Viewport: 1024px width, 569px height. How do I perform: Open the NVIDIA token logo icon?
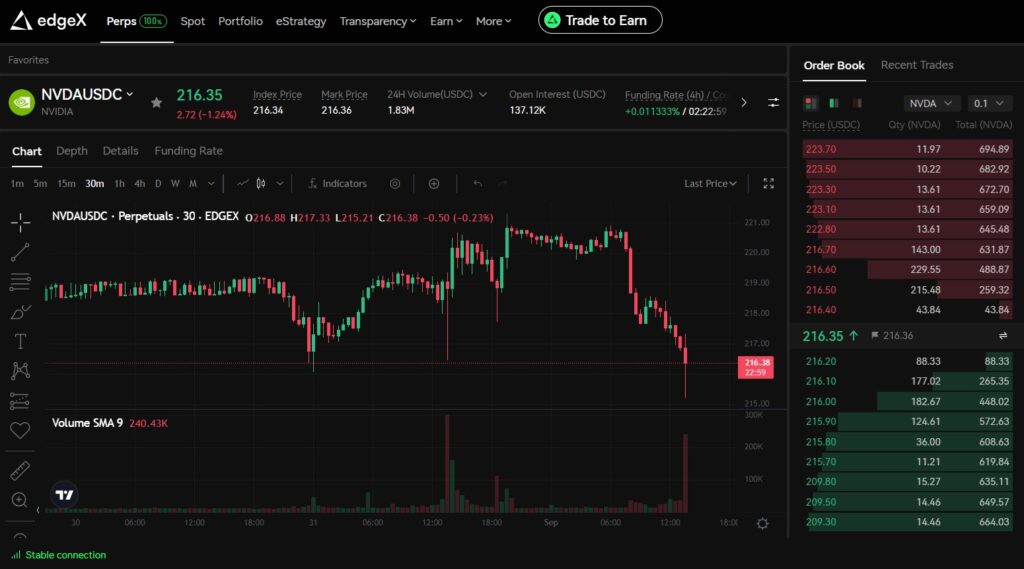point(22,103)
